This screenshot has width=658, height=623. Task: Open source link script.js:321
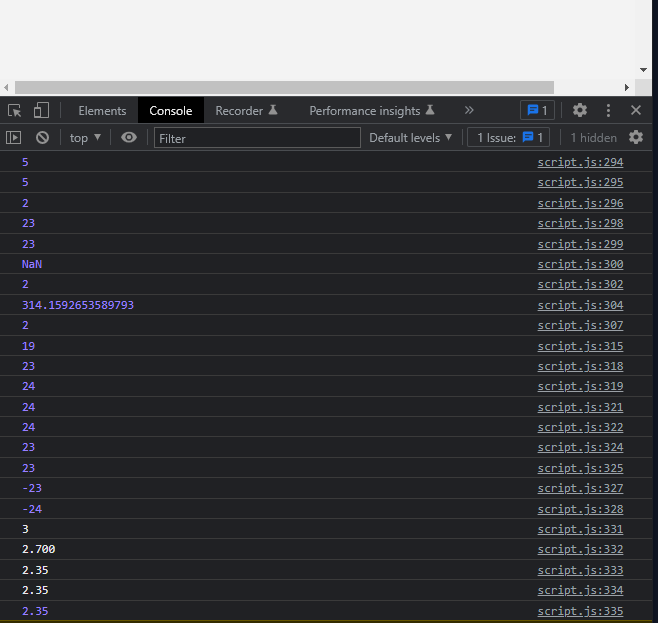(x=580, y=407)
